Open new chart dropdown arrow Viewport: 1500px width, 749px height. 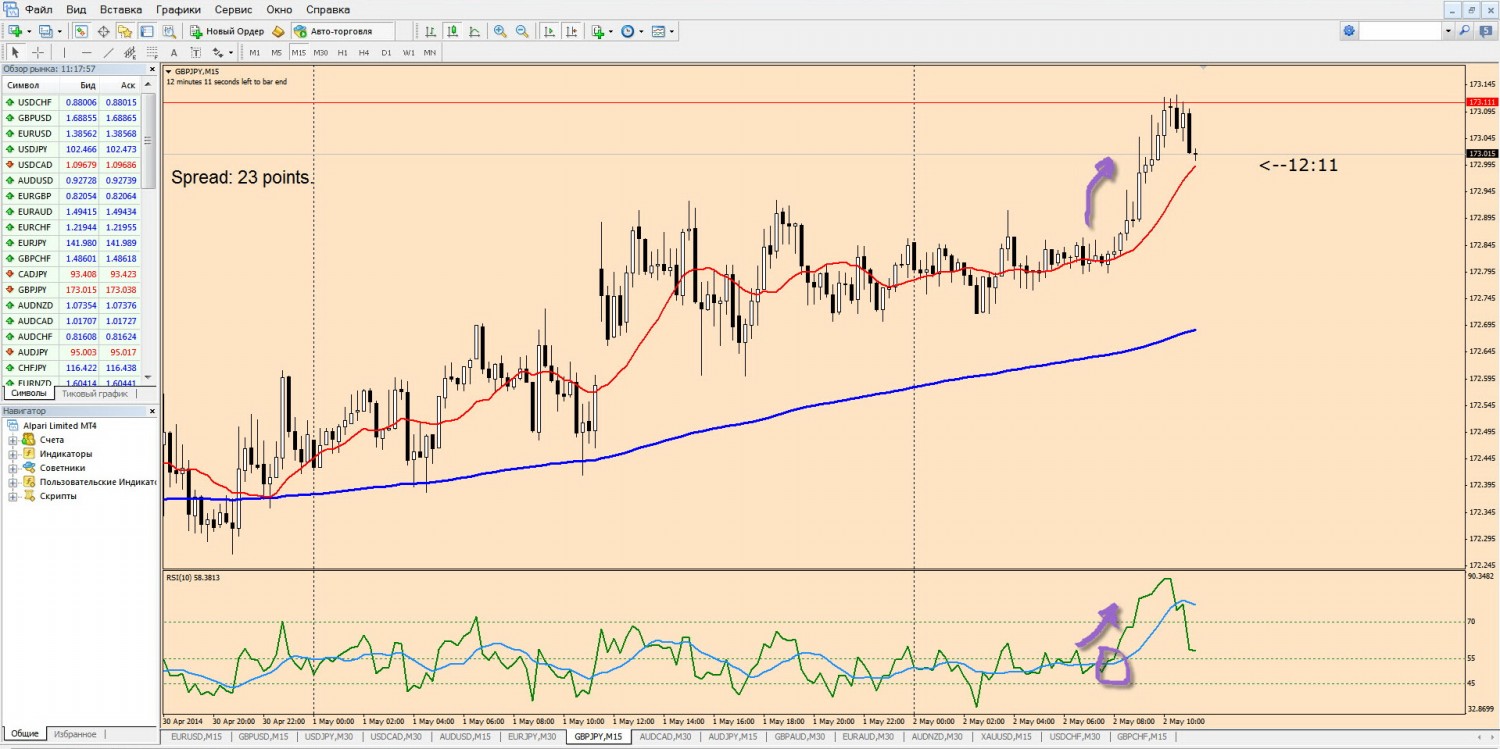(x=30, y=31)
